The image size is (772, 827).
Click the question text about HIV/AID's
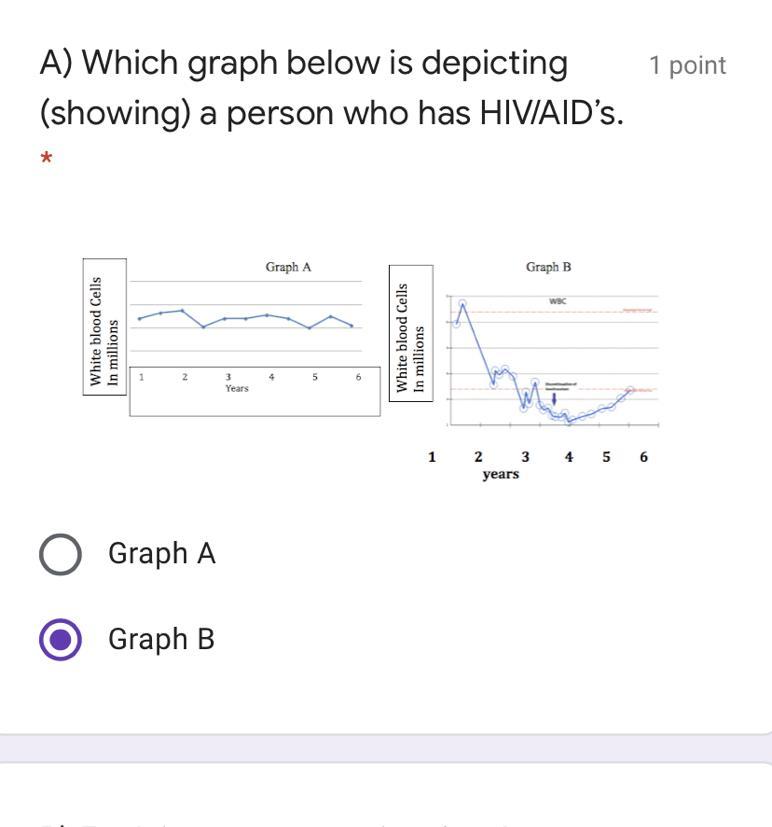(331, 87)
